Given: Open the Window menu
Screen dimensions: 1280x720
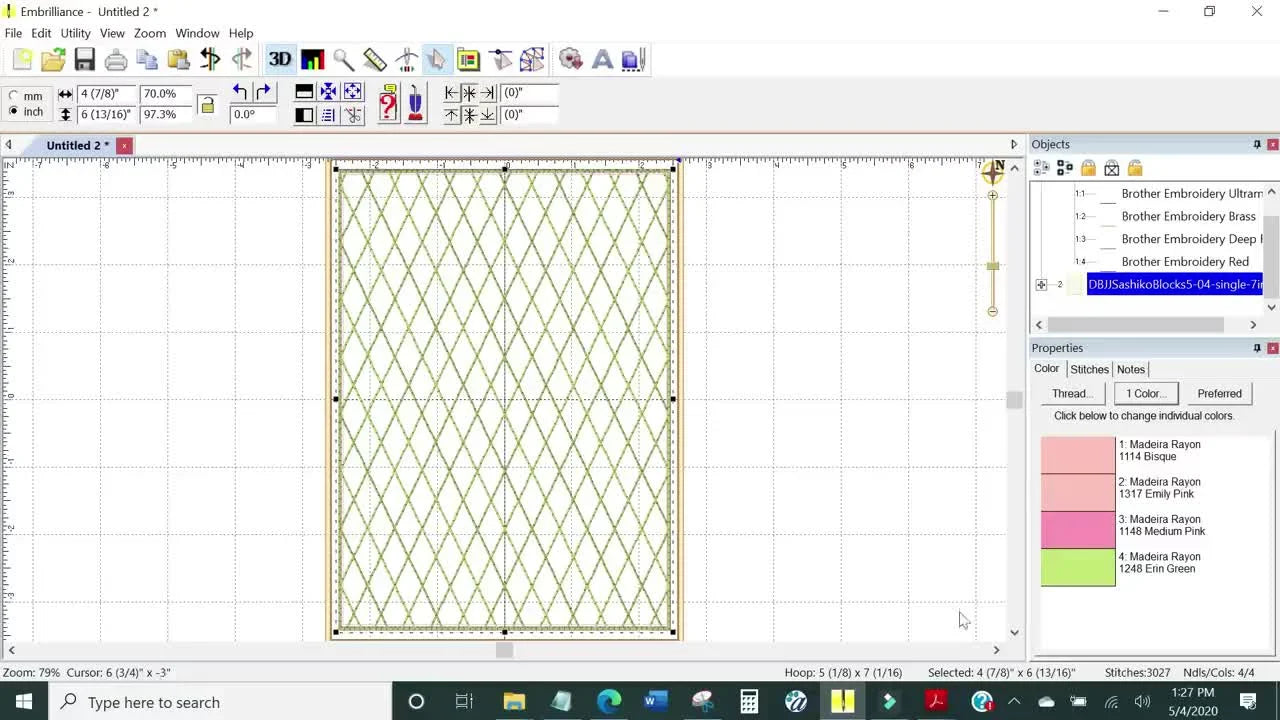Looking at the screenshot, I should (198, 33).
